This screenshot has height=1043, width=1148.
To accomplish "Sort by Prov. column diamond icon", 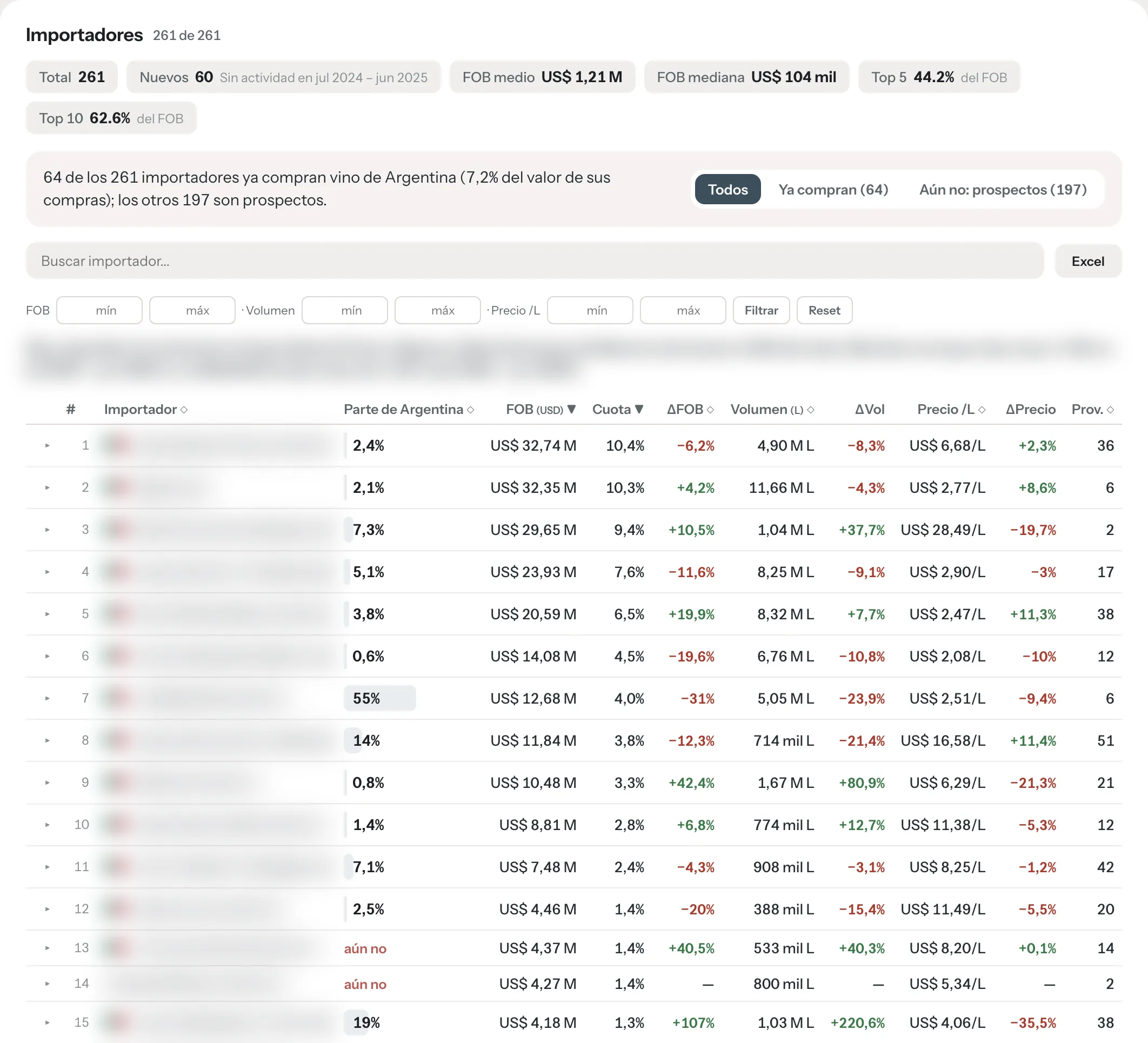I will [1110, 410].
